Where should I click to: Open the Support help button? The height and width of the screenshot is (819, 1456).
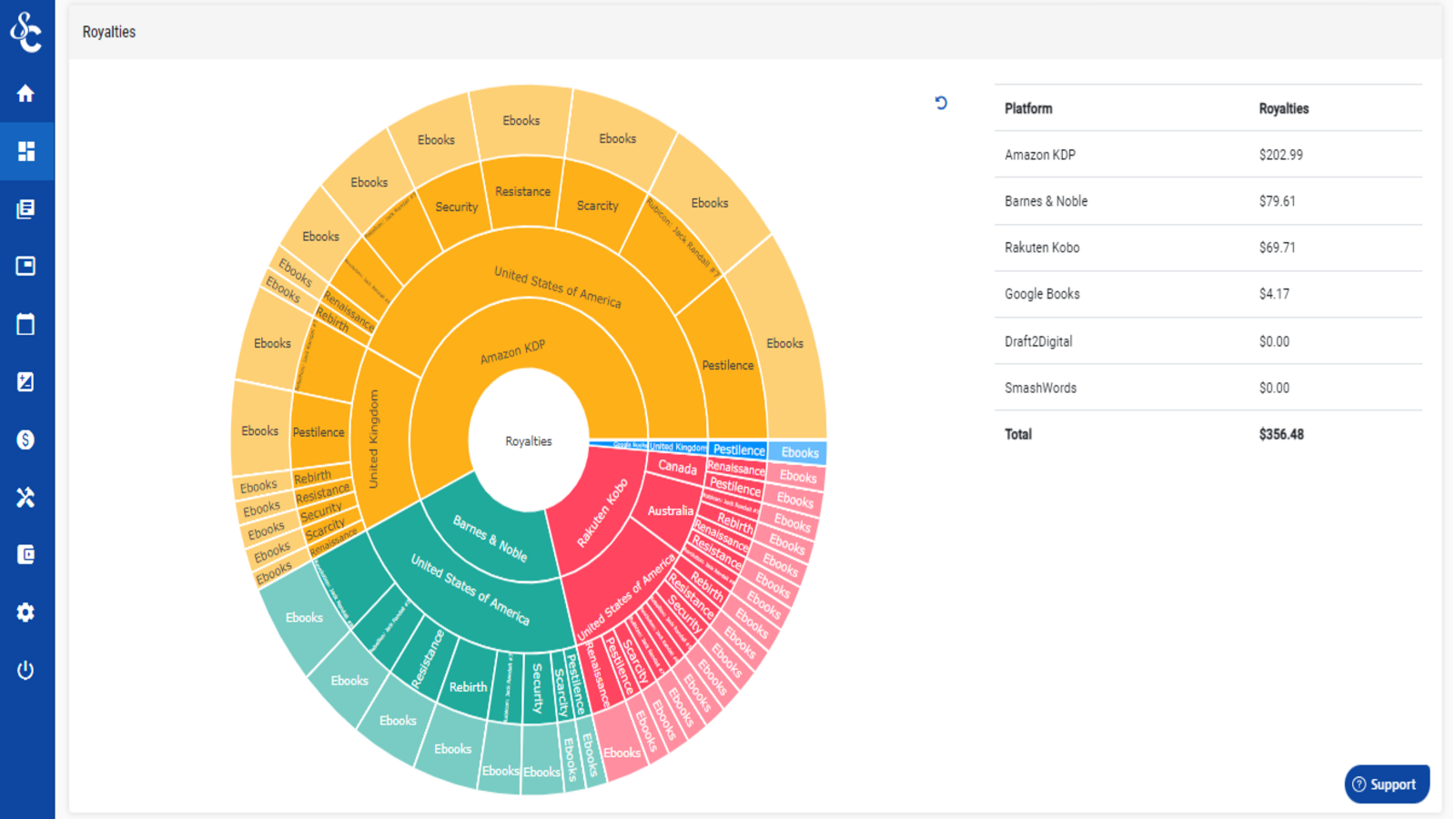pos(1387,784)
